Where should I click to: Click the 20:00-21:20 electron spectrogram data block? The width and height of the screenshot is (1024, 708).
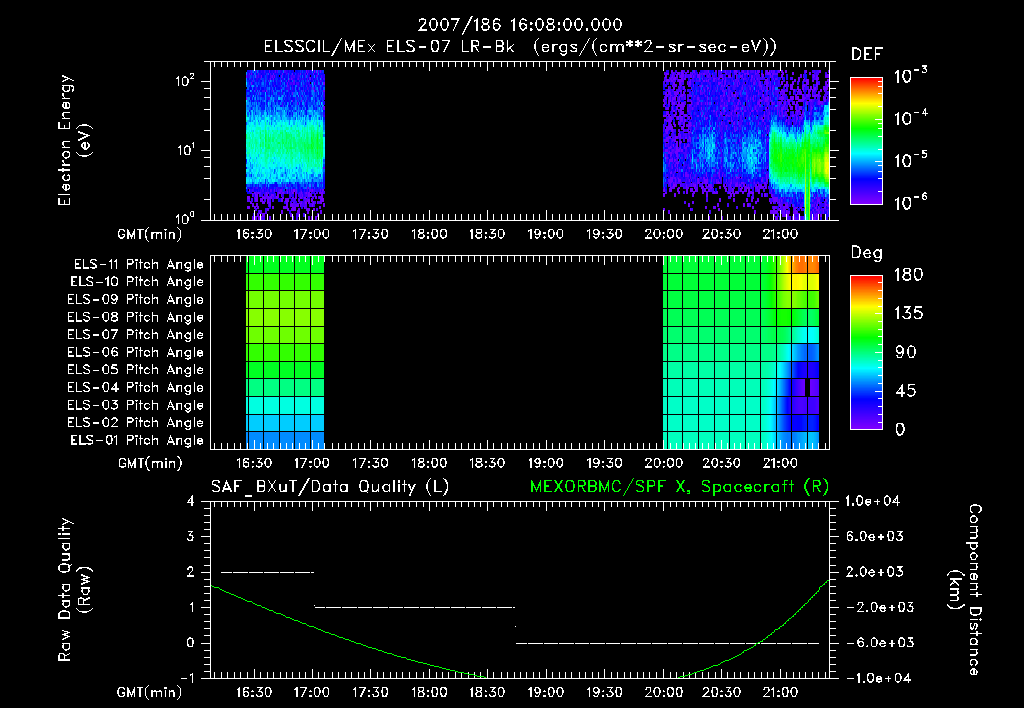[x=746, y=144]
